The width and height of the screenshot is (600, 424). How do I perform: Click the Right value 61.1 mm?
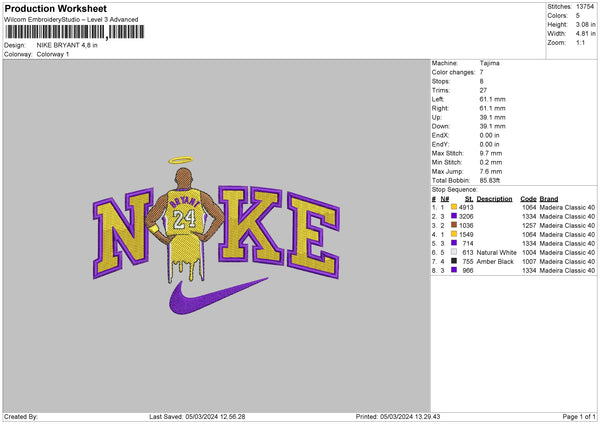point(492,108)
